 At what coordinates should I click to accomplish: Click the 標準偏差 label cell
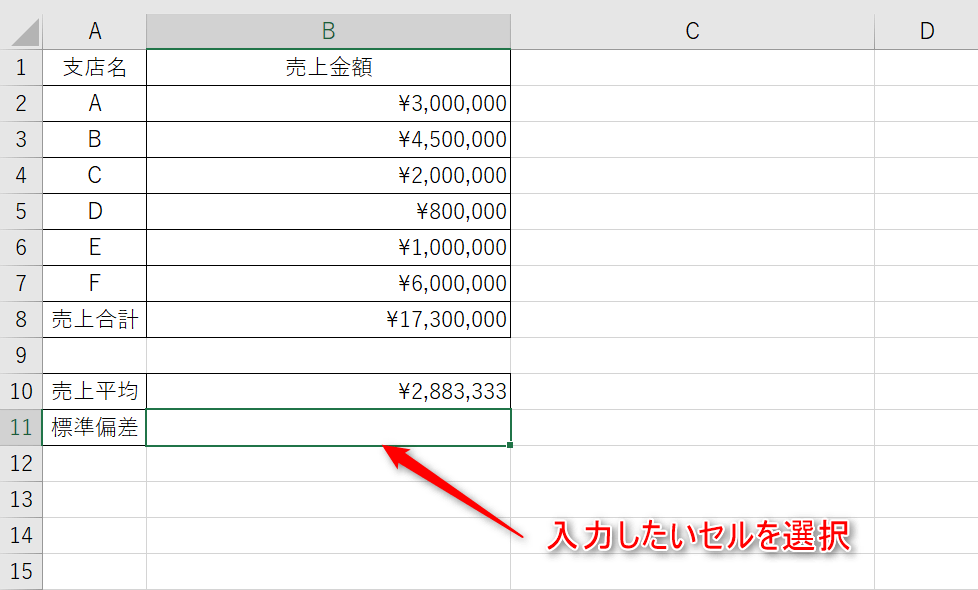point(95,427)
